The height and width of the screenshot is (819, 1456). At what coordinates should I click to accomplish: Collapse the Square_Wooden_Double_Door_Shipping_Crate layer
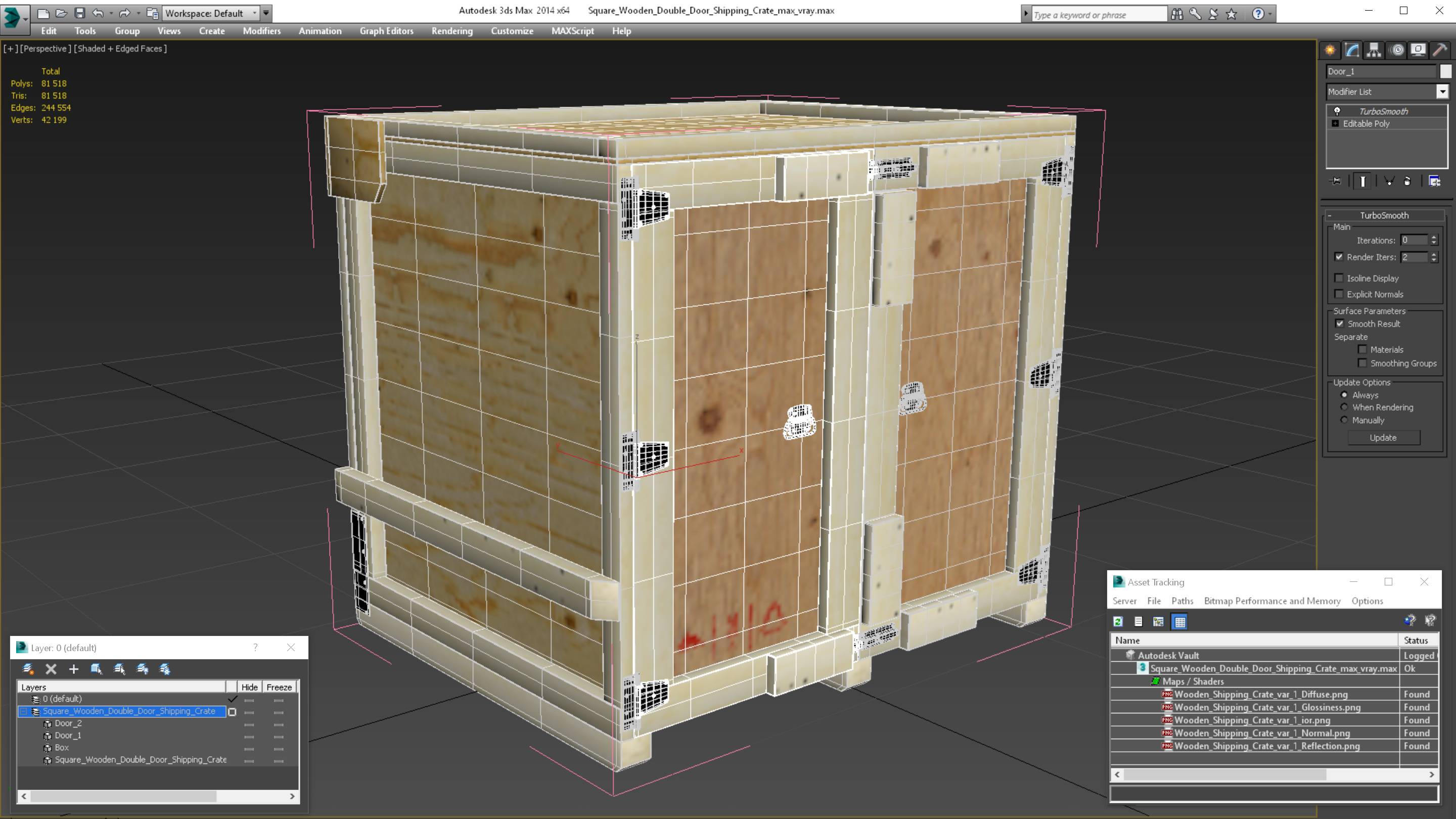24,712
